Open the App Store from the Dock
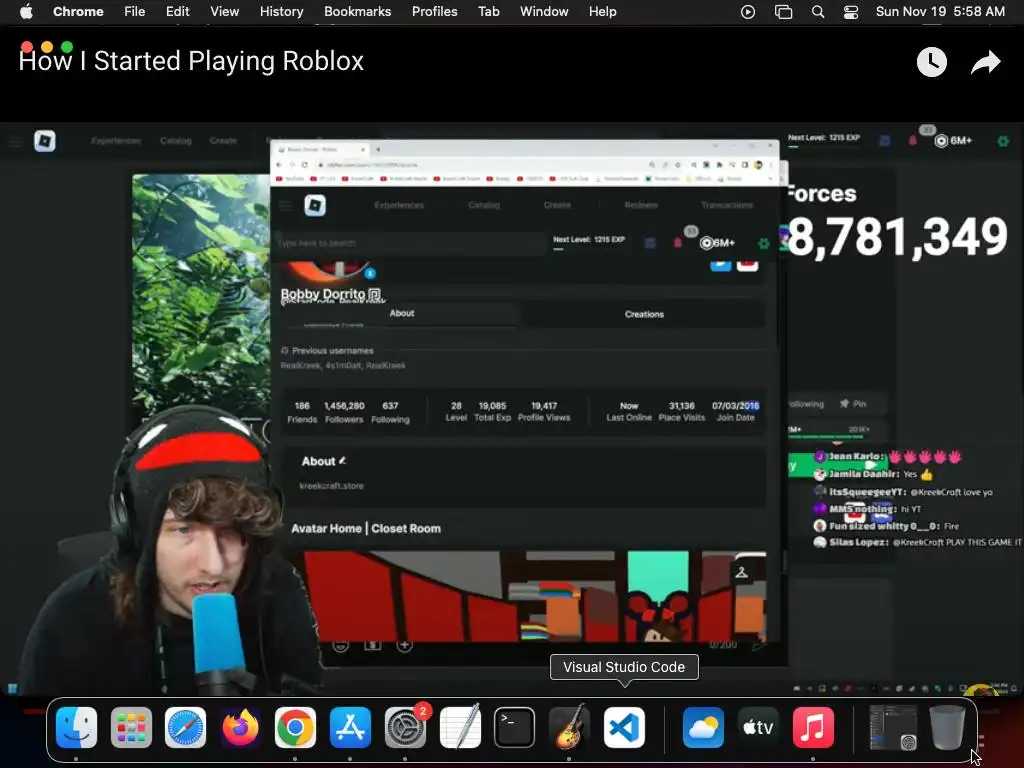 [351, 727]
